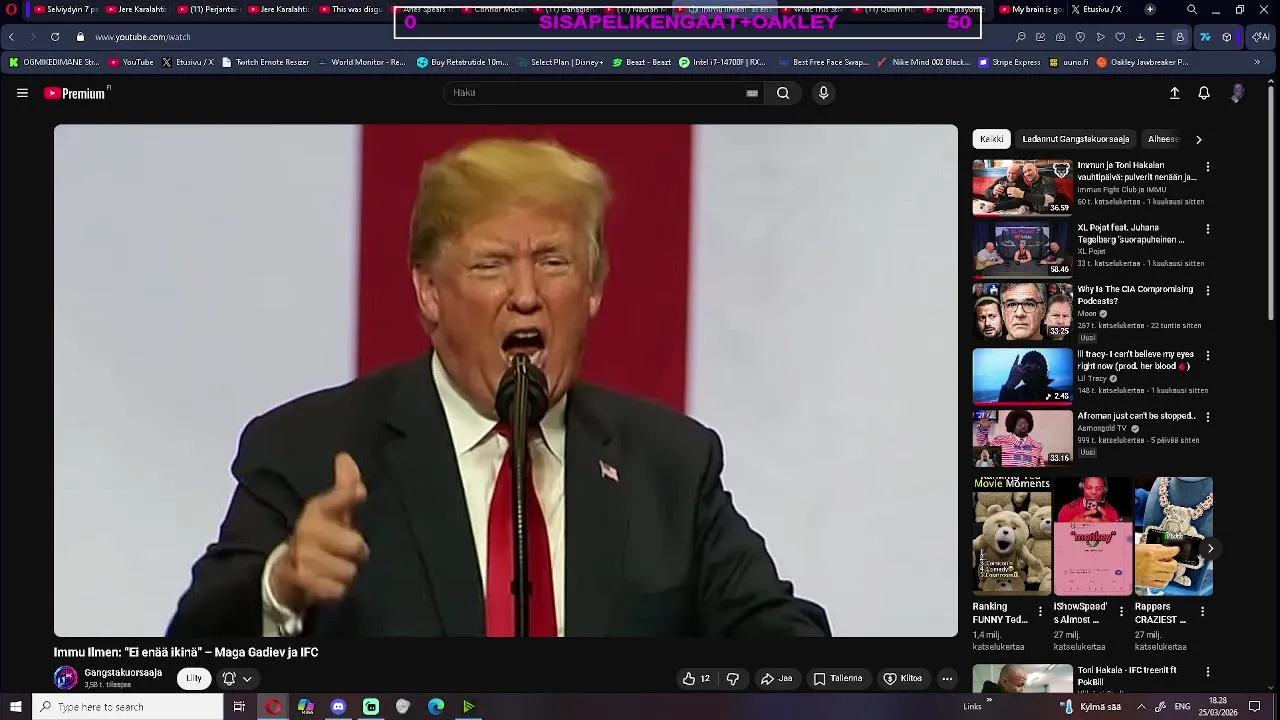Image resolution: width=1280 pixels, height=720 pixels.
Task: Open lil tracy video thumbnail
Action: [x=1022, y=375]
